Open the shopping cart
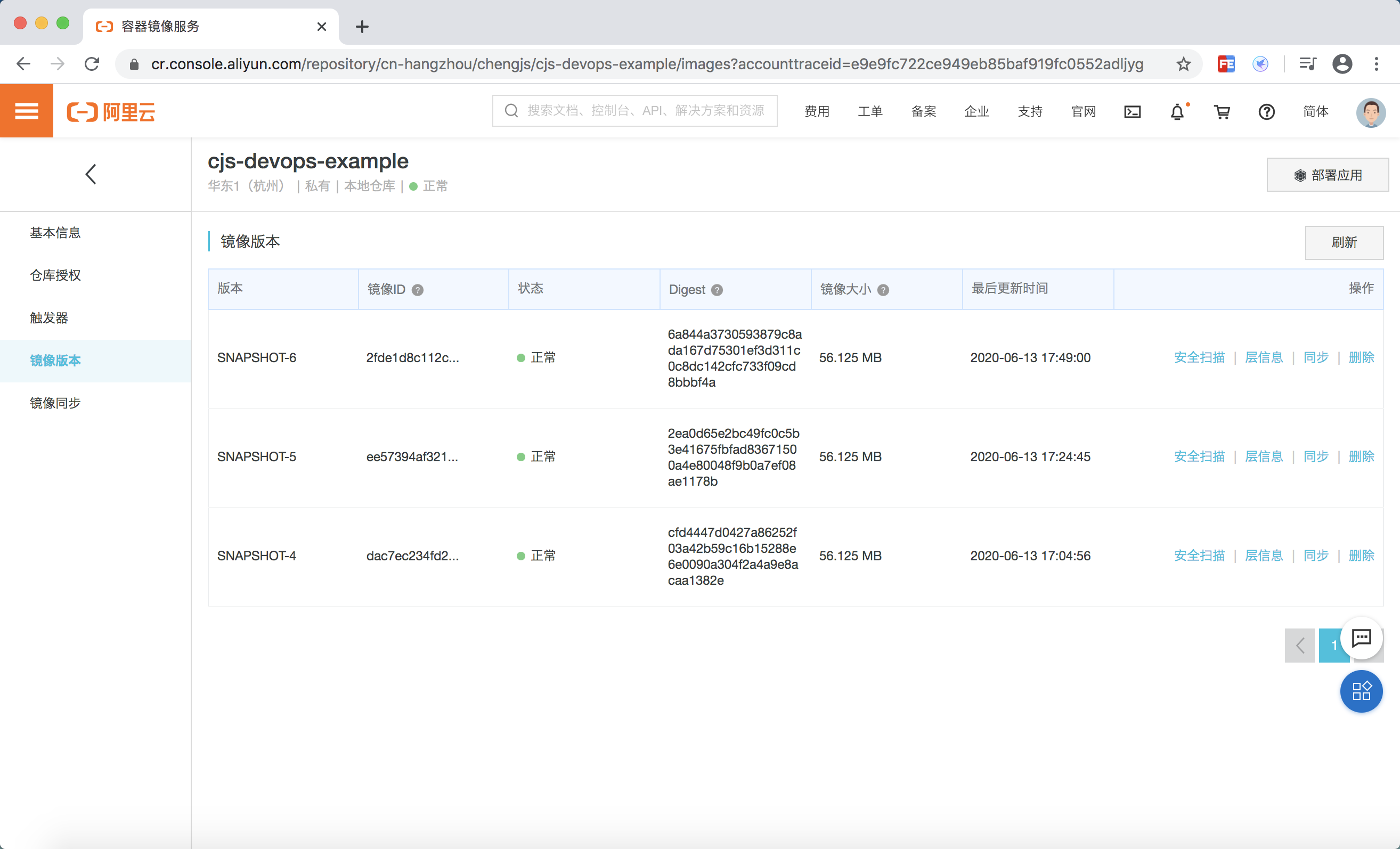This screenshot has height=849, width=1400. pyautogui.click(x=1222, y=111)
